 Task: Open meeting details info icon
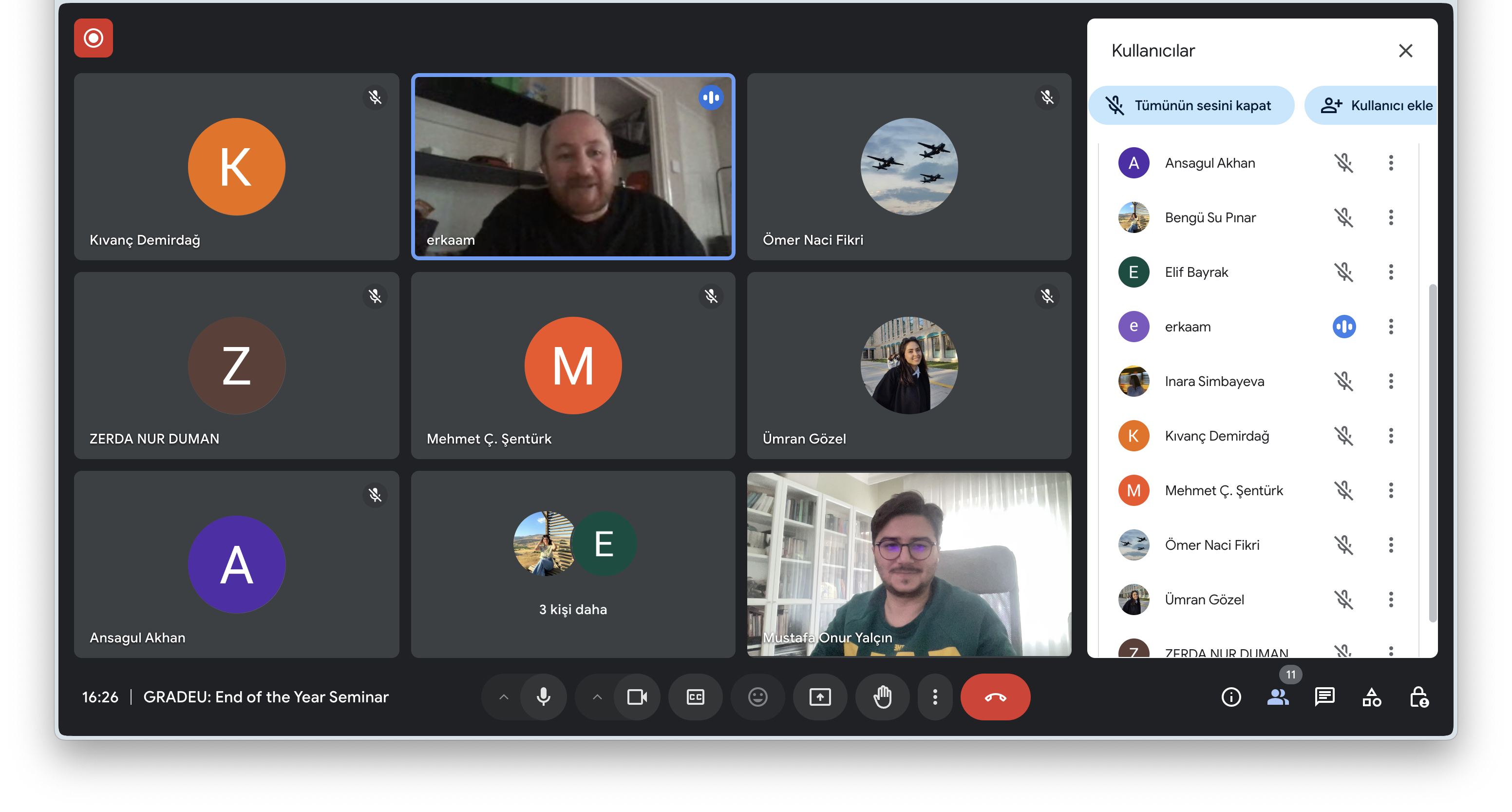[1231, 697]
